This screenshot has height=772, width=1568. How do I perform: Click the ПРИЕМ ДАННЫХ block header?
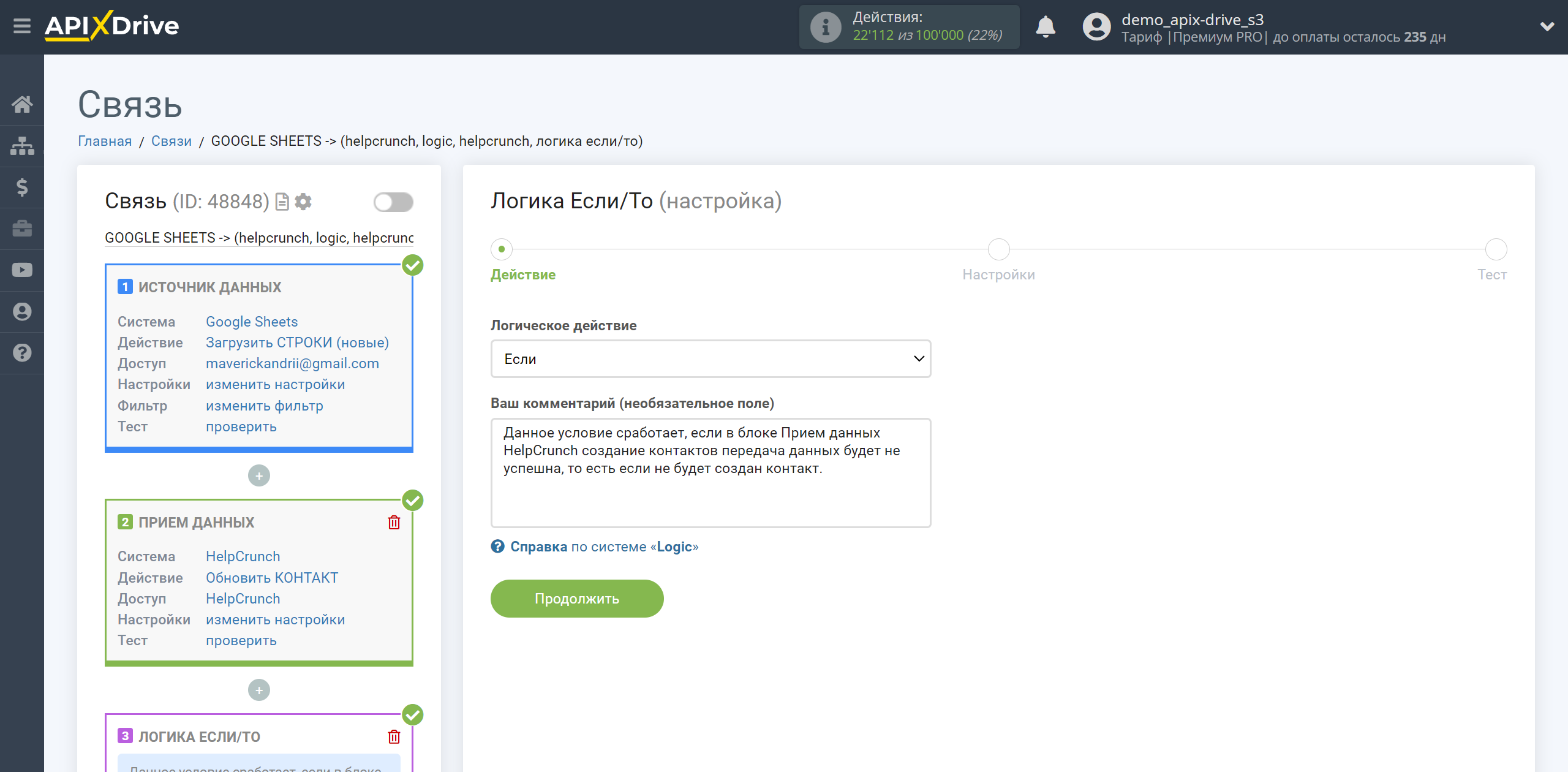pos(196,522)
